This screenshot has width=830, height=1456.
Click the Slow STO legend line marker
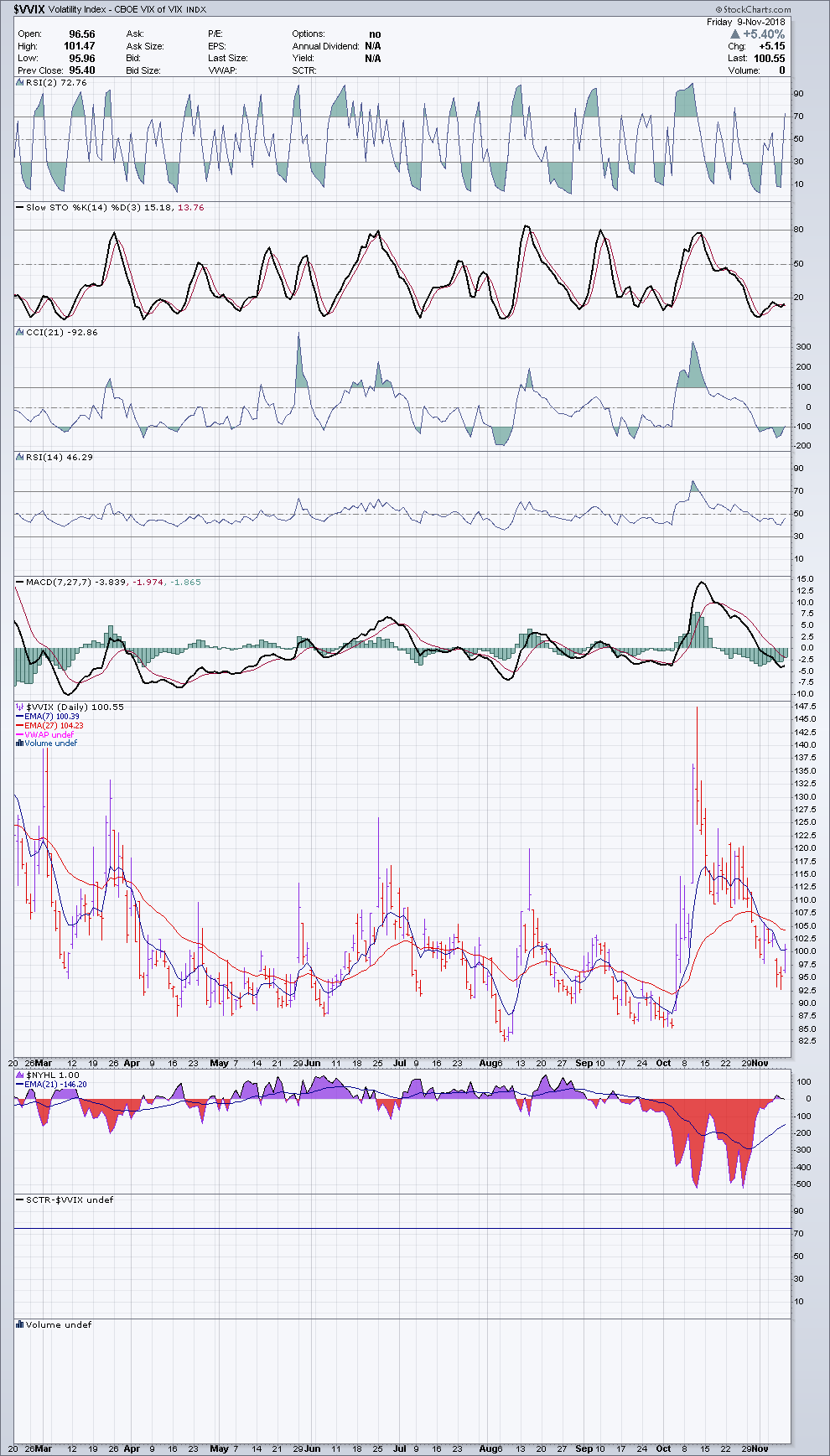[x=19, y=208]
